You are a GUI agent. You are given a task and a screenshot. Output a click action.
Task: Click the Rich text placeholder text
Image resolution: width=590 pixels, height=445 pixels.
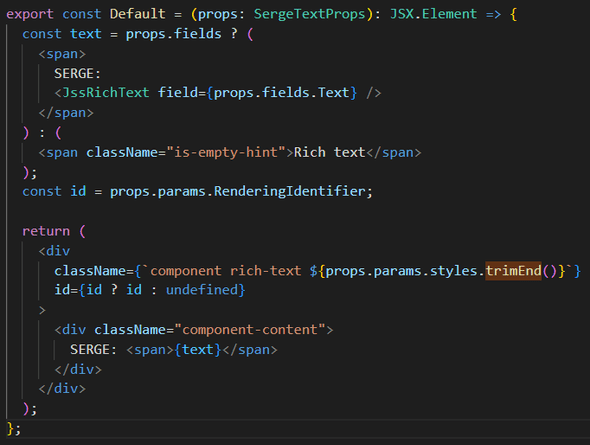point(330,152)
